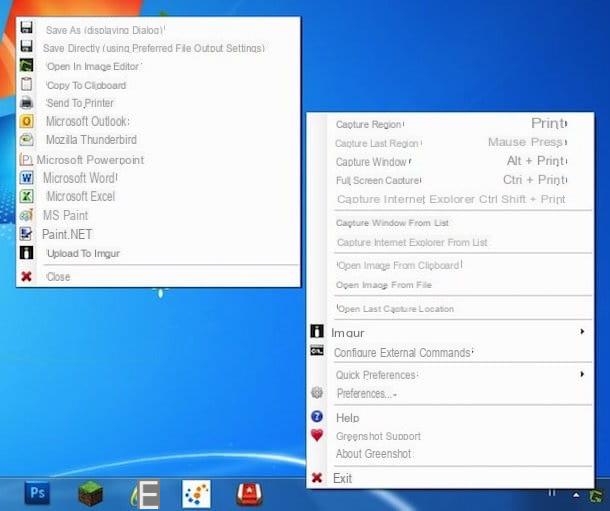Click the Save Directly floppy disk icon
This screenshot has width=610, height=511.
[26, 46]
